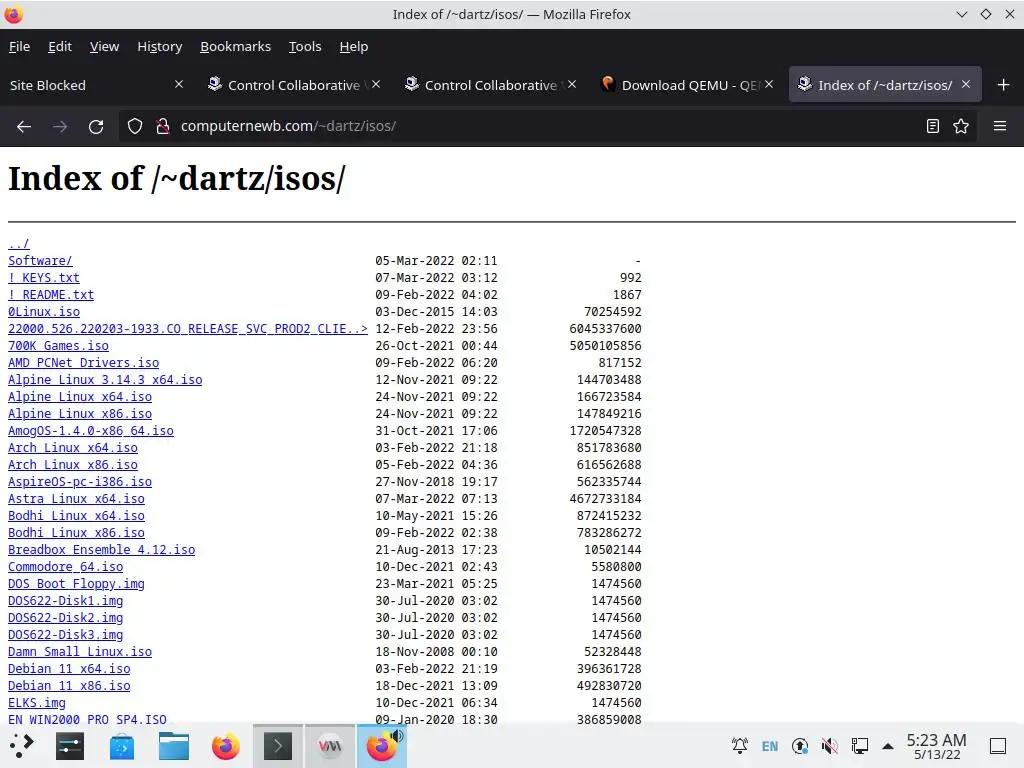The width and height of the screenshot is (1024, 768).
Task: Download Breadbox_Ensemble_4.12.iso
Action: [x=101, y=549]
